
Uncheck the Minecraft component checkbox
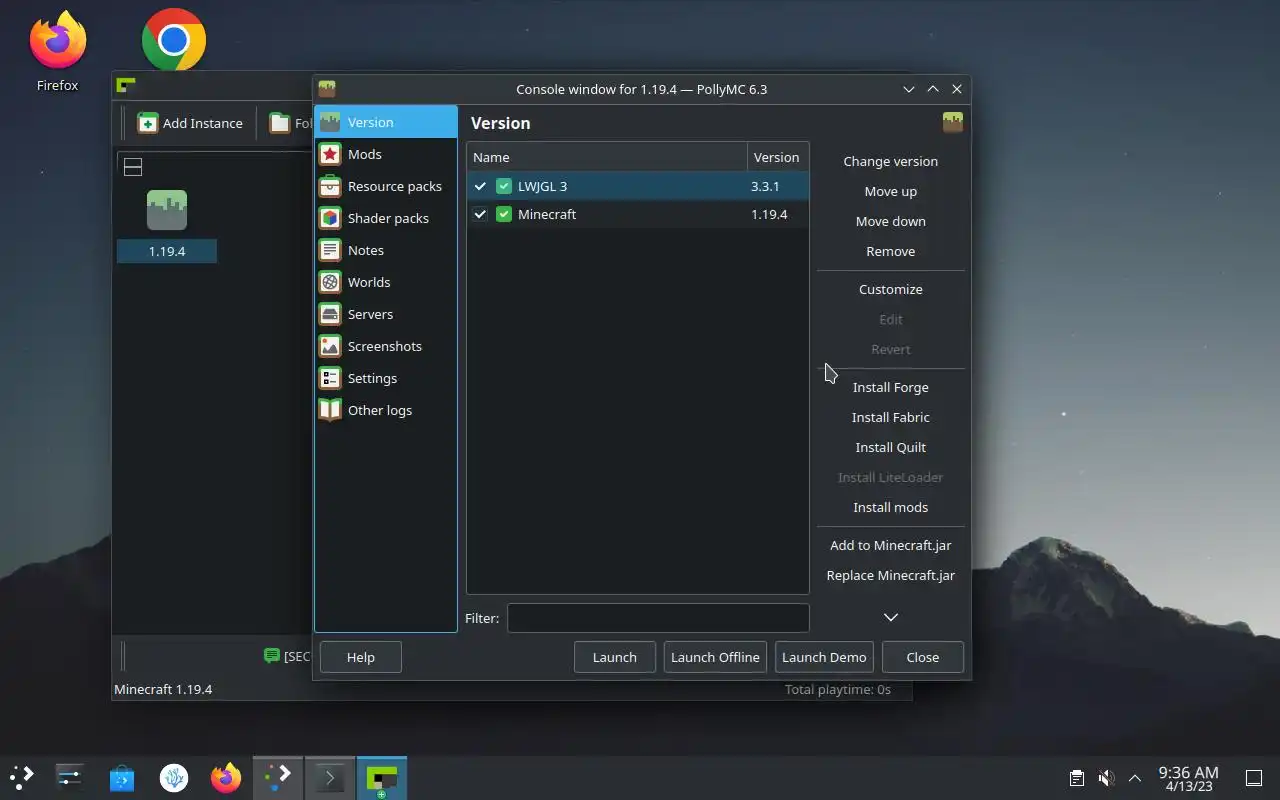(x=481, y=214)
